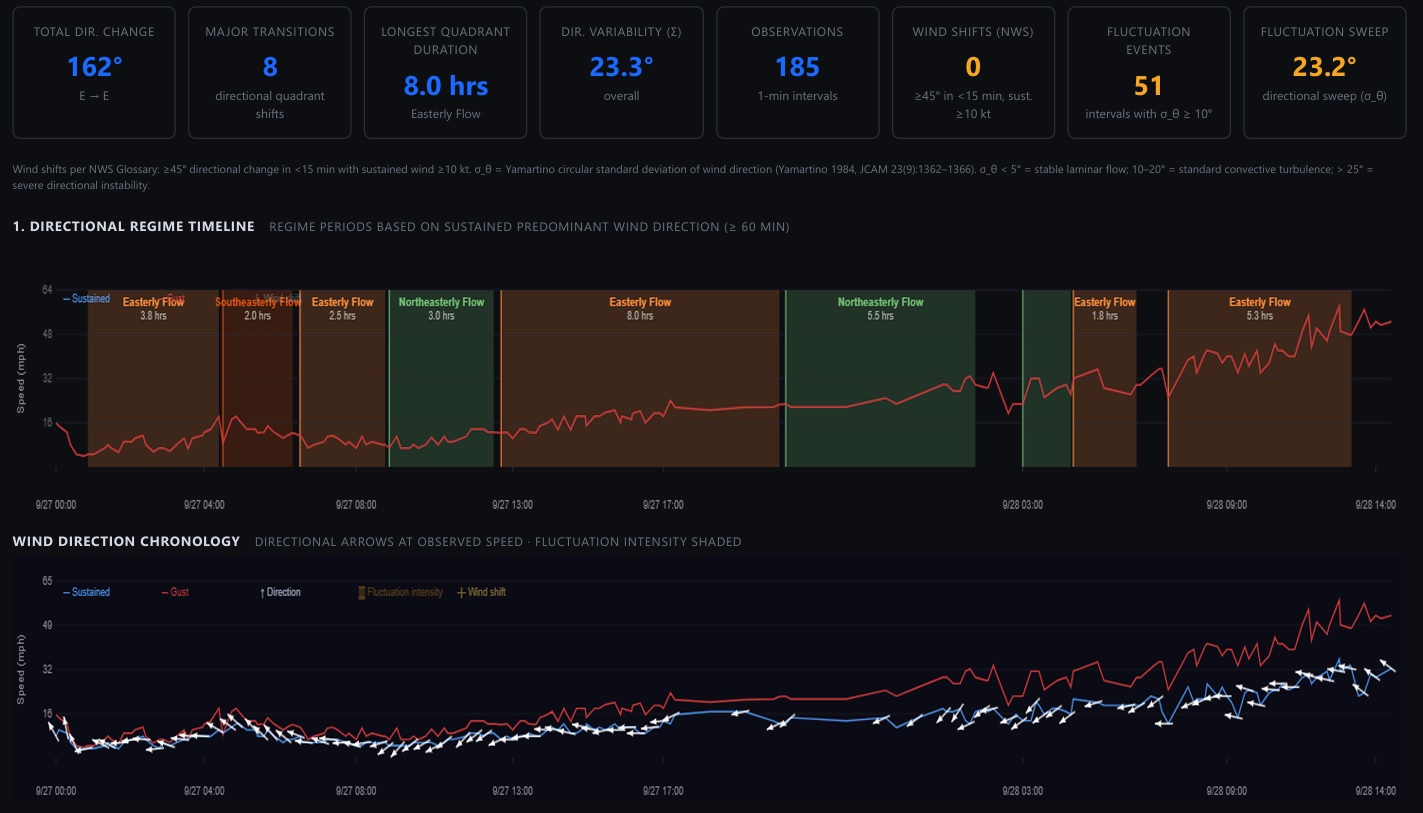This screenshot has height=813, width=1423.
Task: Click the Easterly Flow 1.8 hrs regime band
Action: point(1105,378)
